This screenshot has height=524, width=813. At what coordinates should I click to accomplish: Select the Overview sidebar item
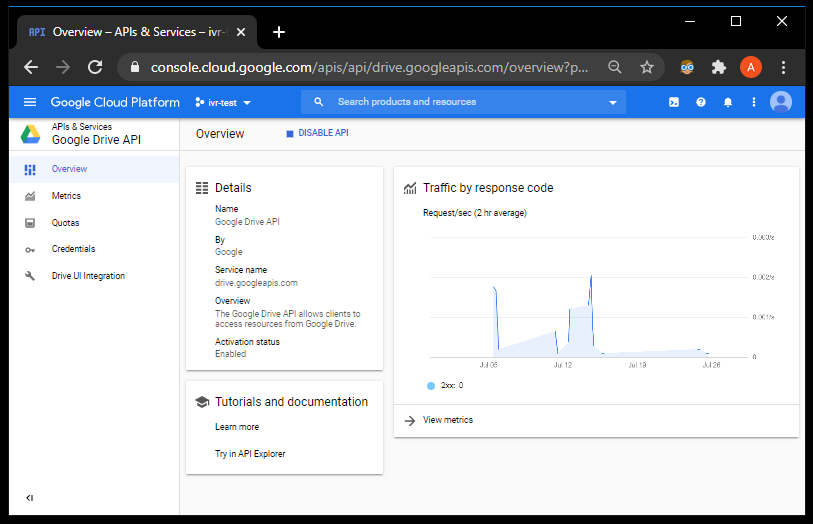click(x=94, y=169)
